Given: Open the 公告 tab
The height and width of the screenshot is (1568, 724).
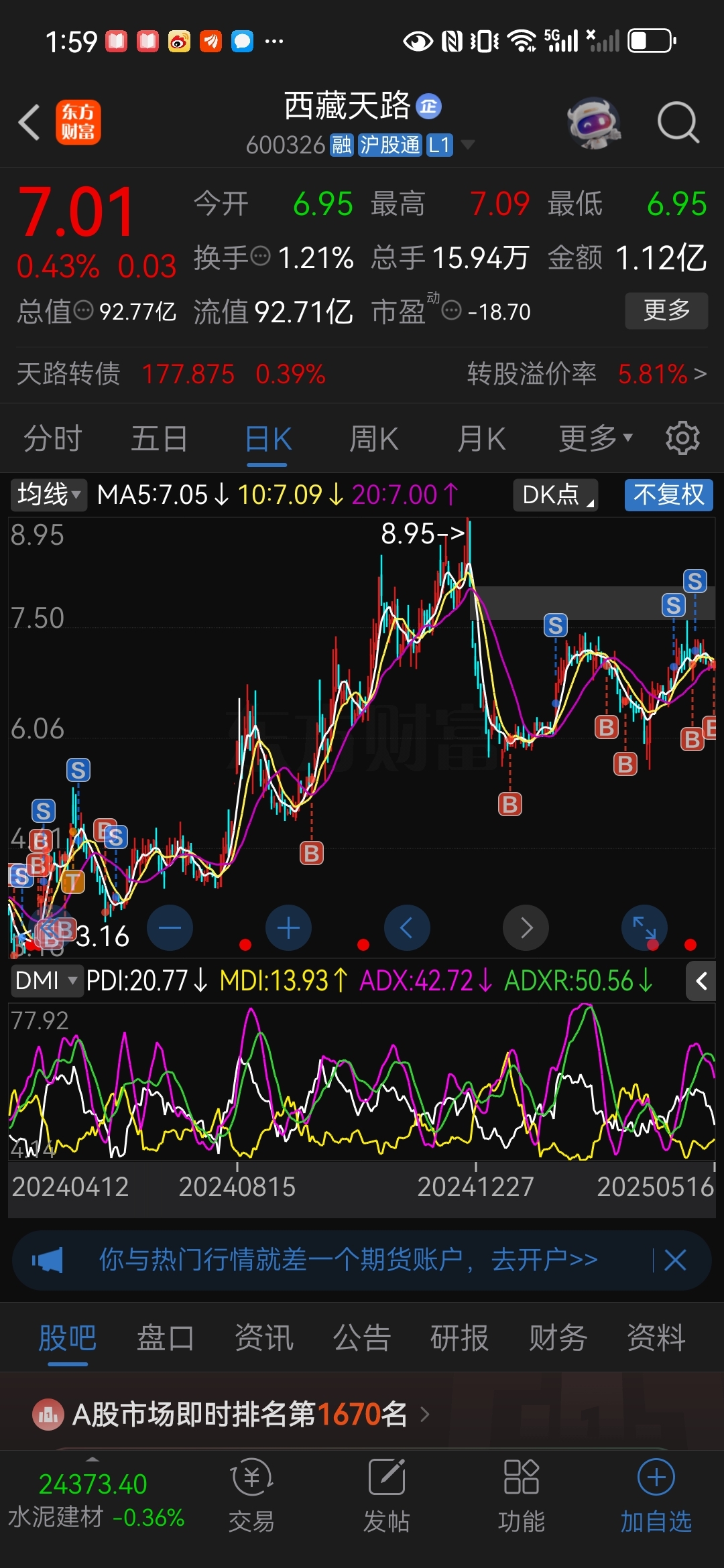Looking at the screenshot, I should pos(362,1338).
